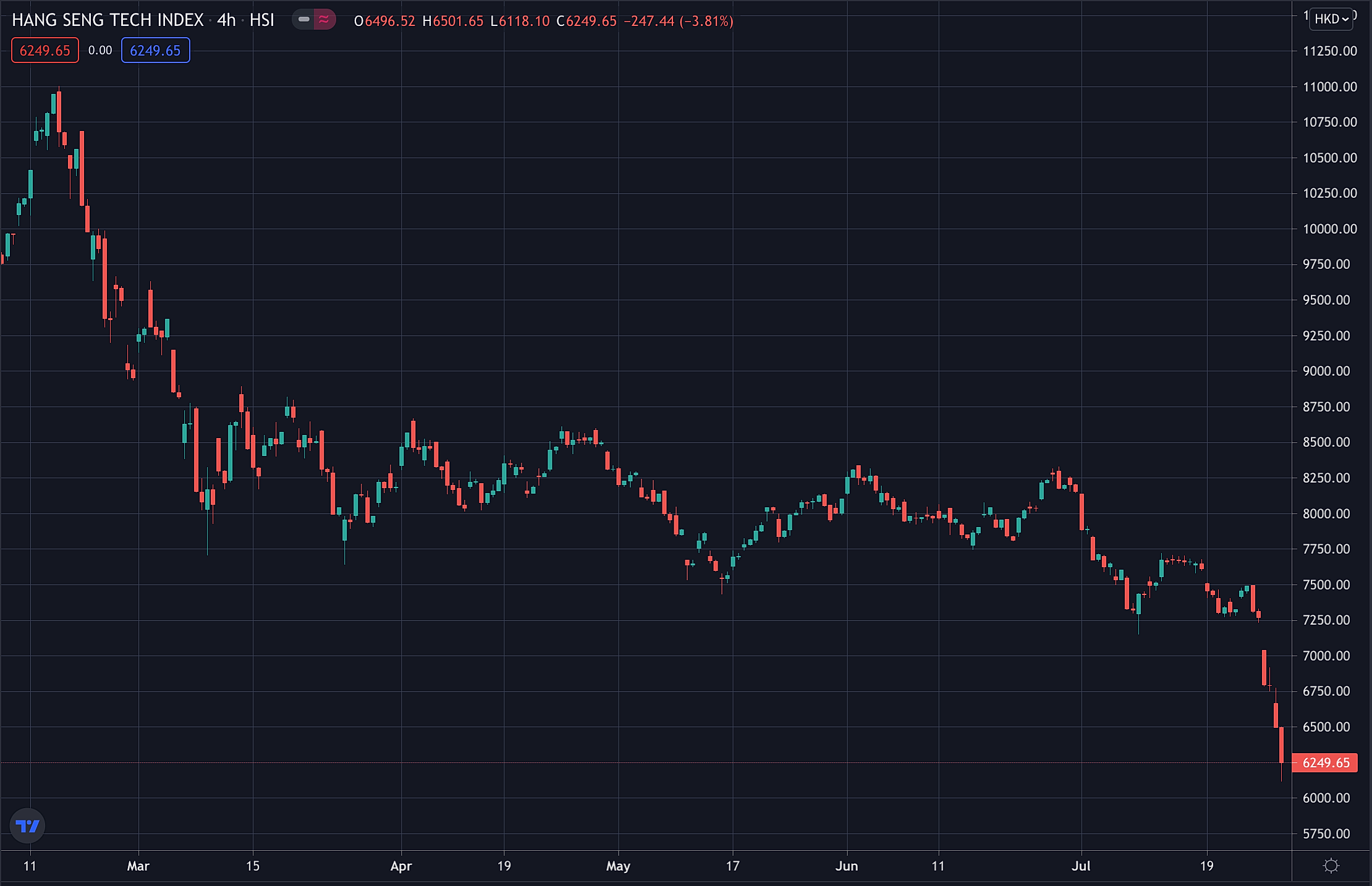Click the HSI exchange label
Viewport: 1372px width, 886px height.
[262, 20]
